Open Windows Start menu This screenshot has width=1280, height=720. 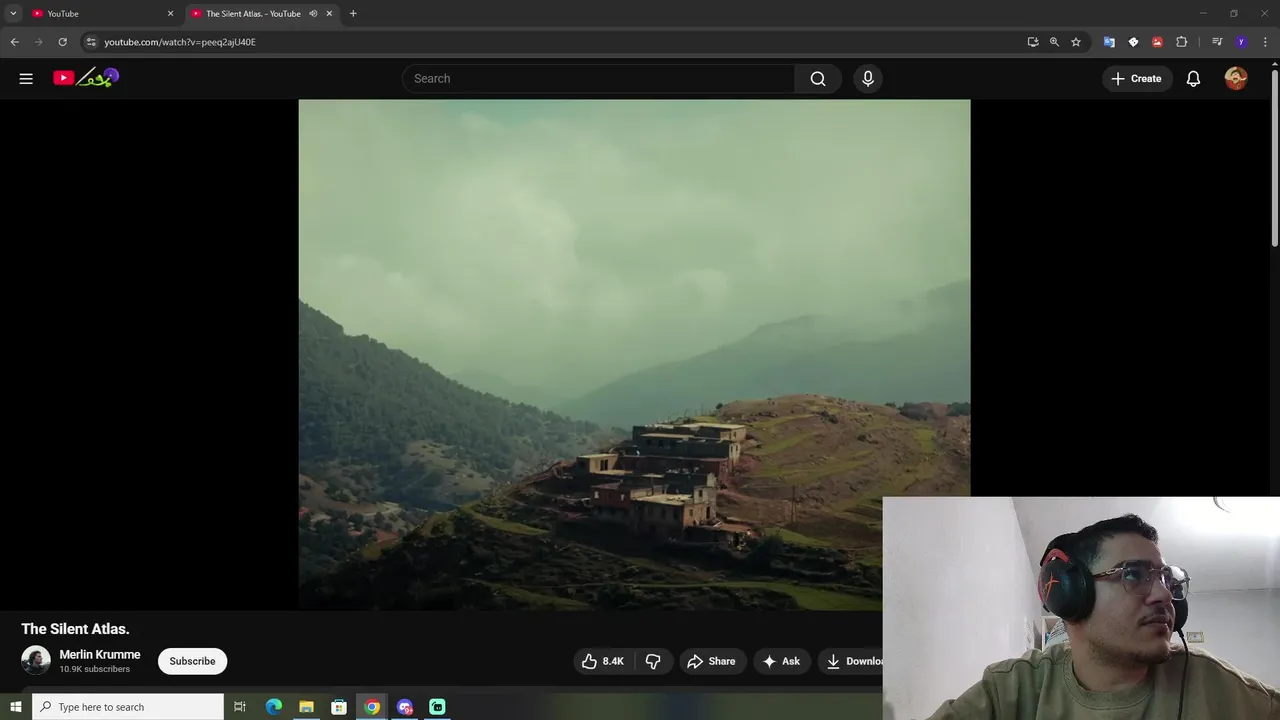[15, 707]
